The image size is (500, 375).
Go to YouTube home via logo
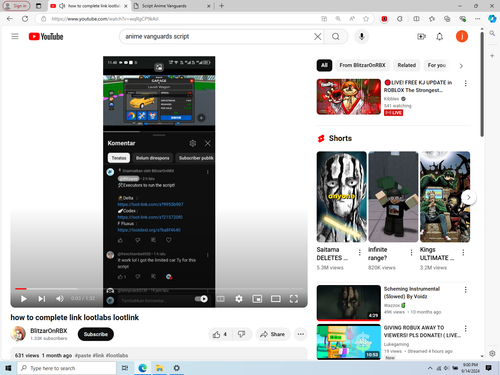[46, 36]
